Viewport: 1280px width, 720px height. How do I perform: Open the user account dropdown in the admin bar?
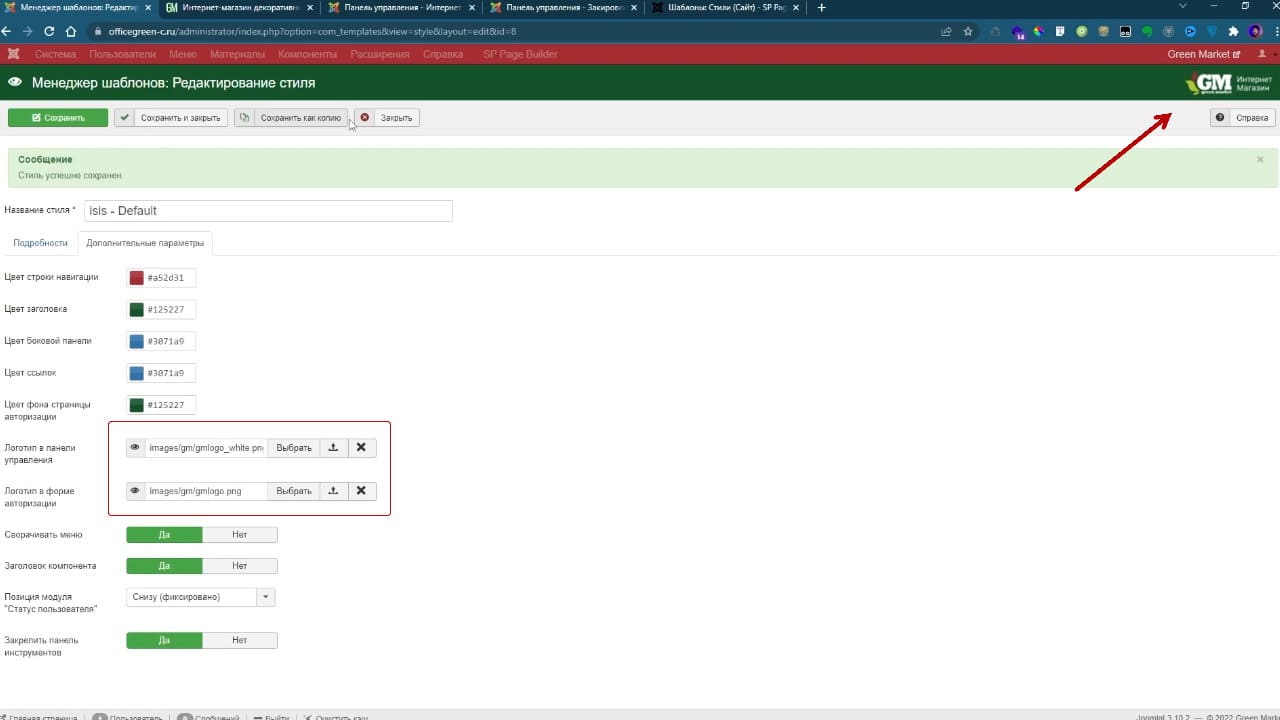click(1265, 54)
